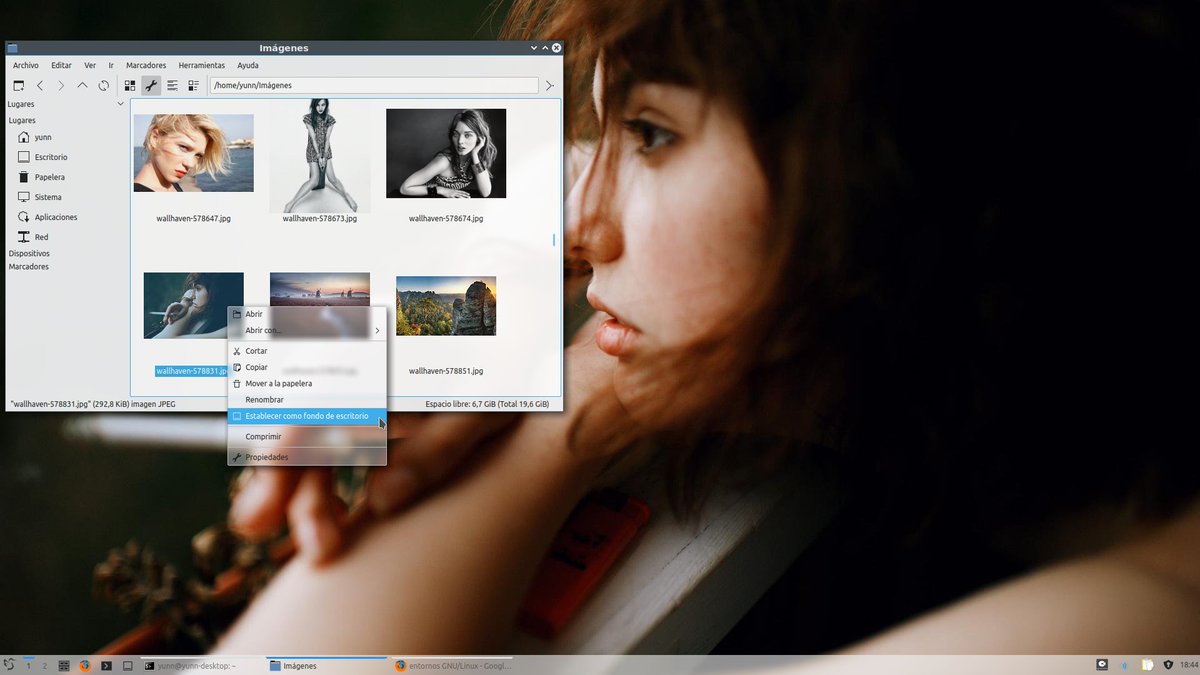Open Escritorio in the places sidebar

[43, 157]
